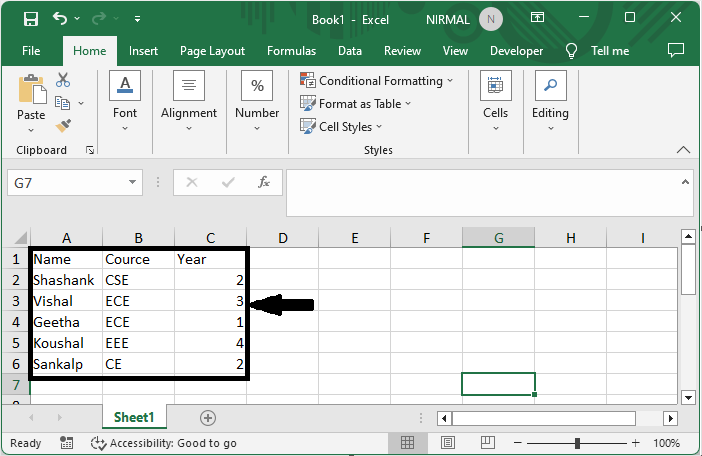Screen dimensions: 702x456
Task: Open the Formulas tab
Action: point(291,51)
